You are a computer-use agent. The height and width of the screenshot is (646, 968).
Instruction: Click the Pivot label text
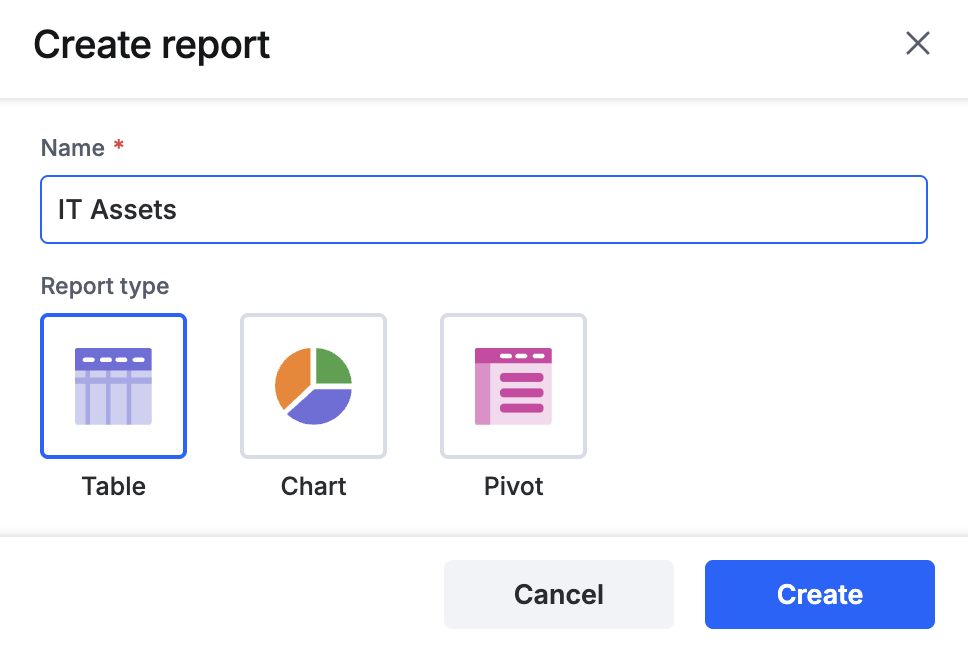click(x=514, y=487)
